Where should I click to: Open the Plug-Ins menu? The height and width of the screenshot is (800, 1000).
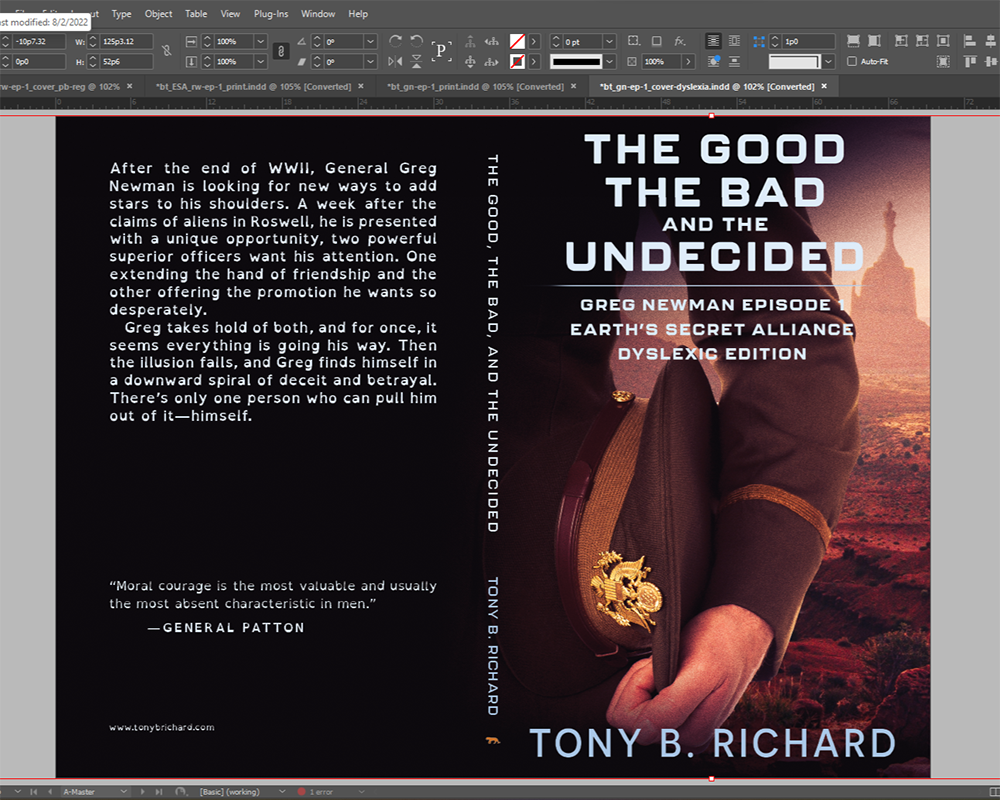coord(271,13)
